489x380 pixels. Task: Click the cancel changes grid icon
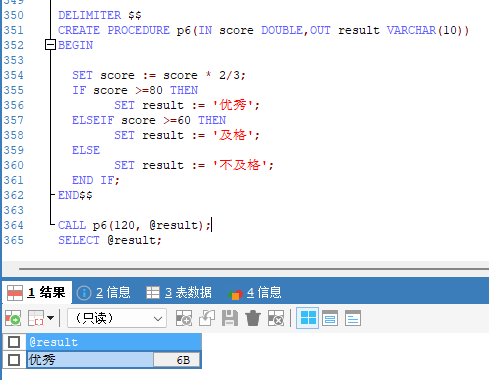276,318
